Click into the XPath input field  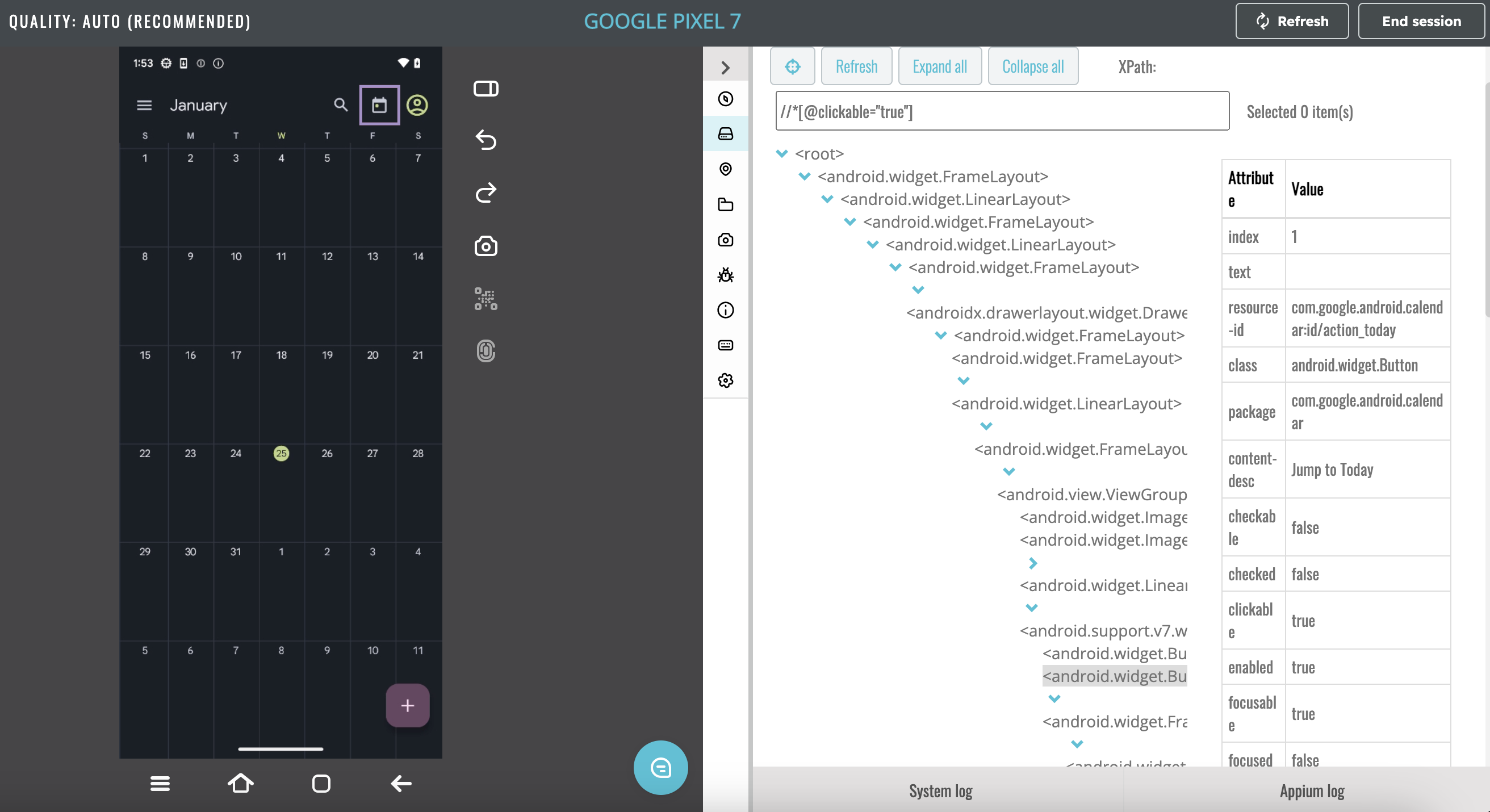click(1002, 111)
